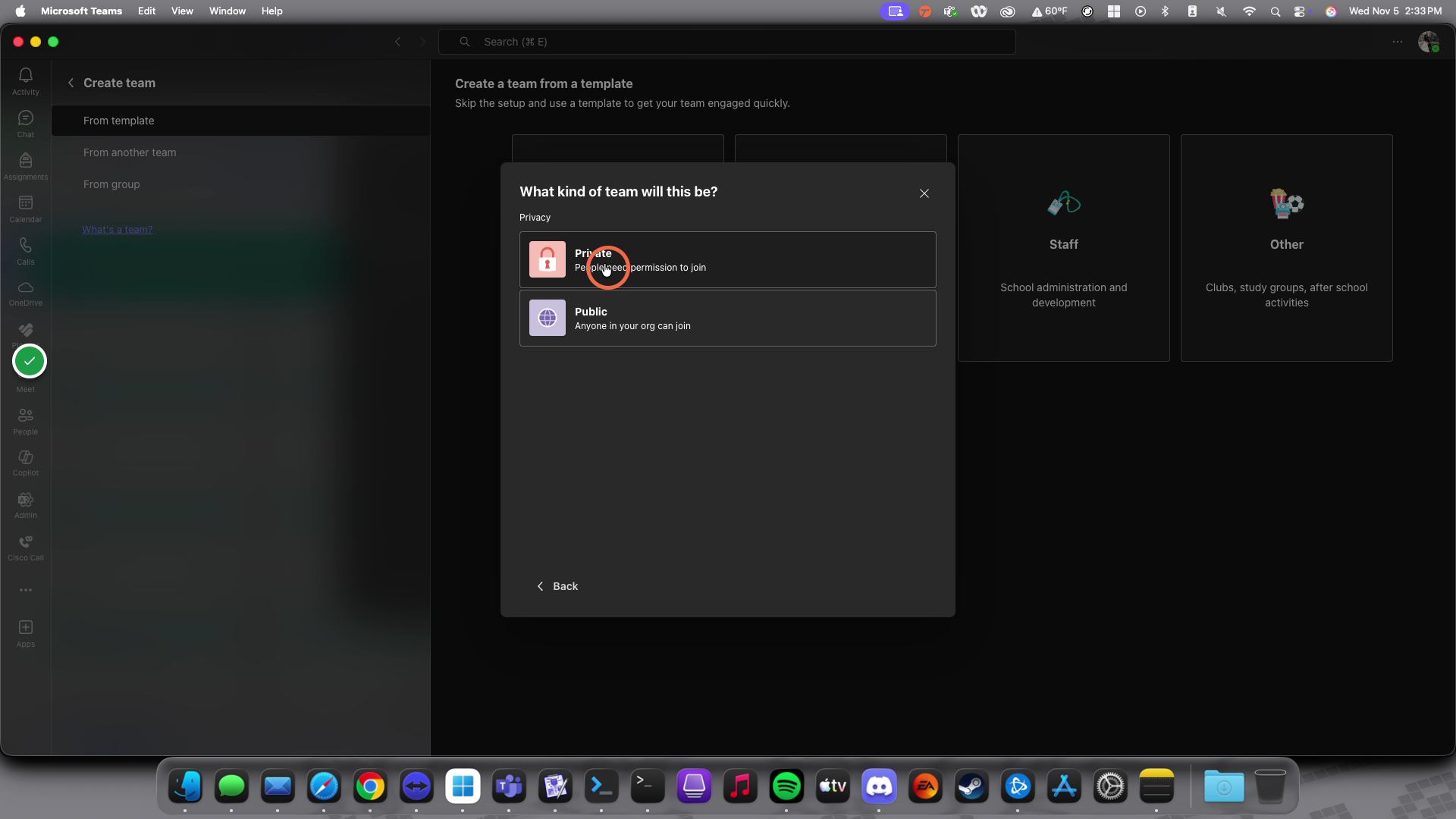Image resolution: width=1456 pixels, height=819 pixels.
Task: Open Bluetooth status in menu bar
Action: click(x=1166, y=11)
